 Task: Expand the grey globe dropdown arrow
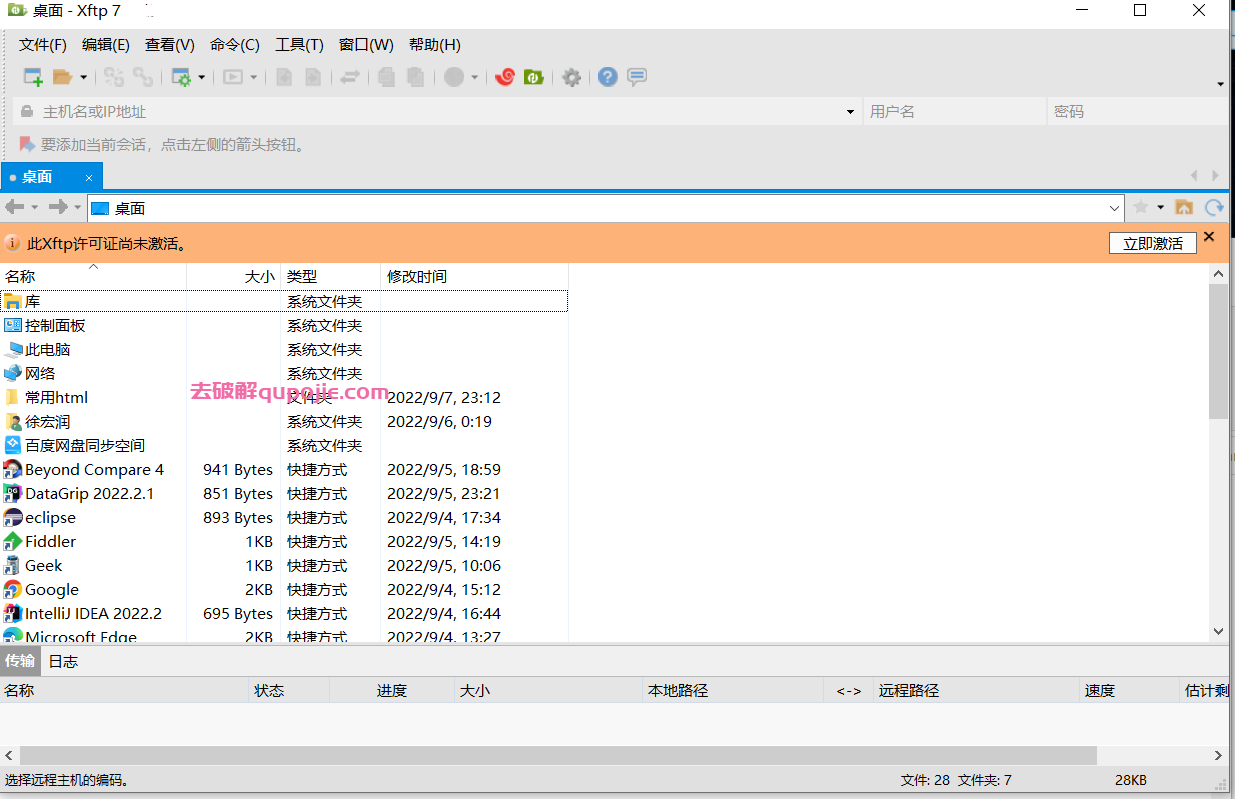pyautogui.click(x=474, y=77)
